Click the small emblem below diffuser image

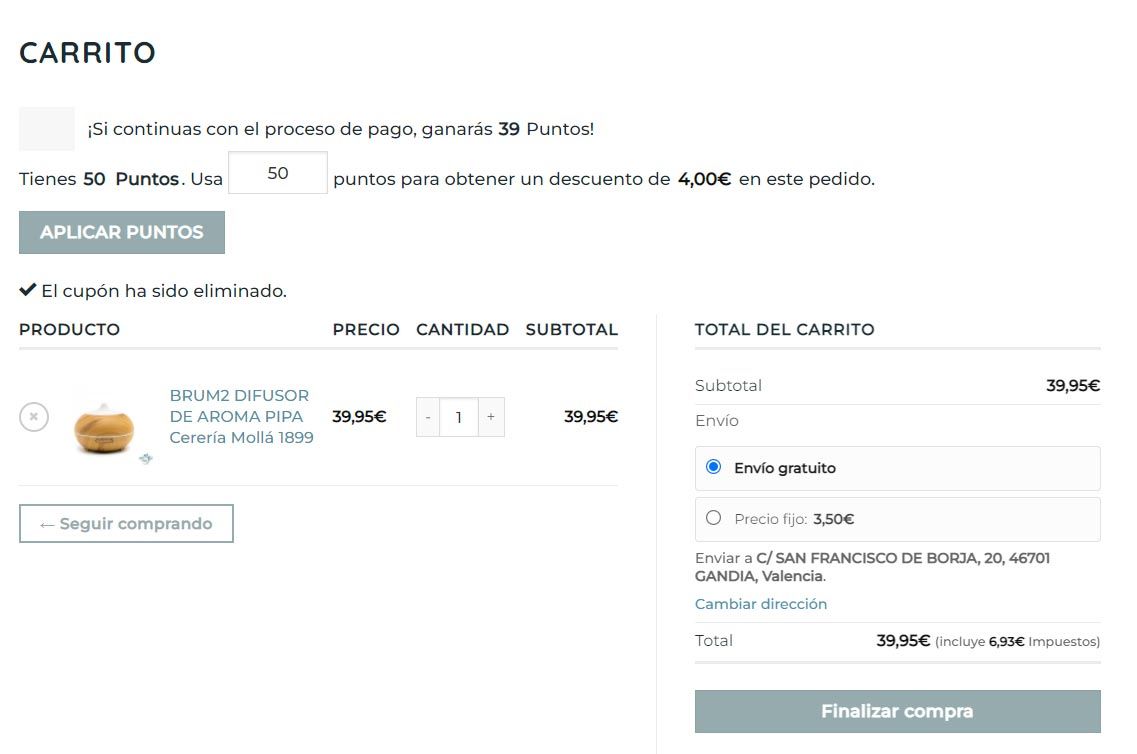pyautogui.click(x=147, y=458)
